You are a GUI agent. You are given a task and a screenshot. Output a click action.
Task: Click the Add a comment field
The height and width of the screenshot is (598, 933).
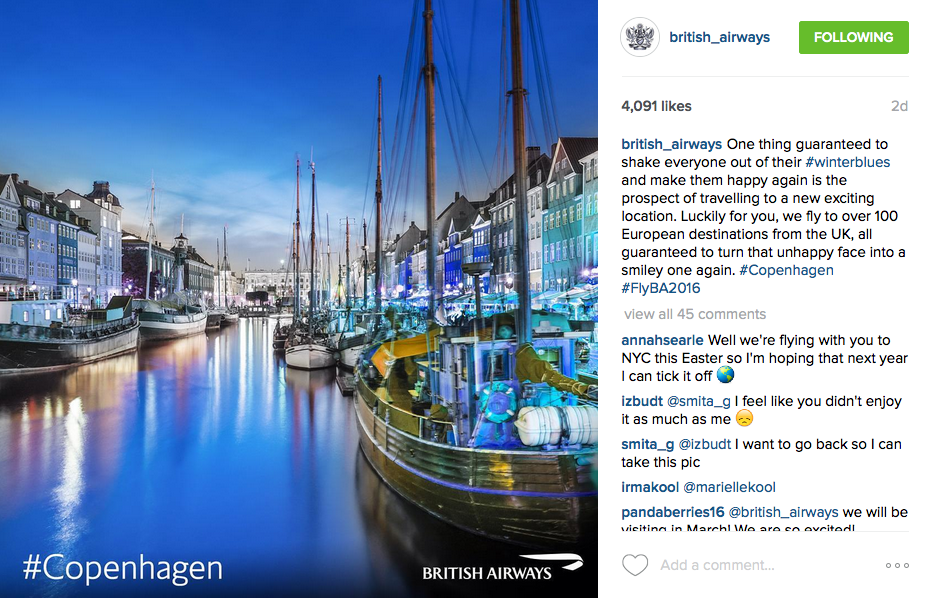(x=717, y=565)
